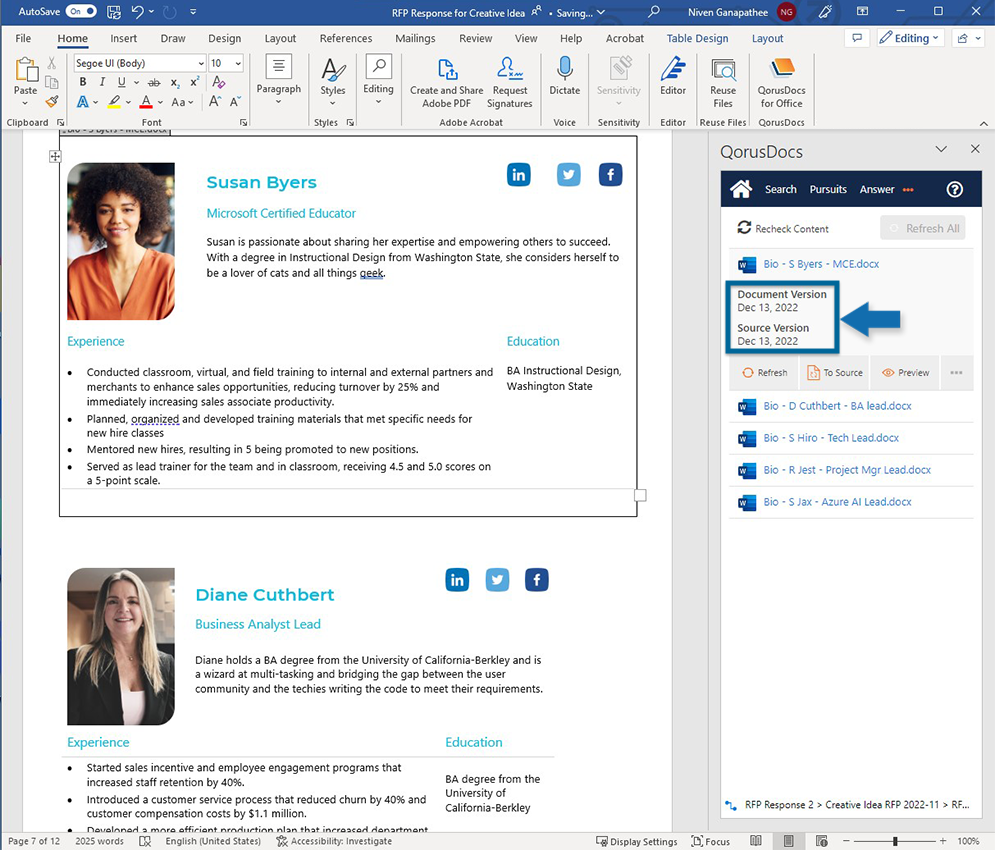995x856 pixels.
Task: Click the Clear All Formatting icon
Action: coord(218,82)
